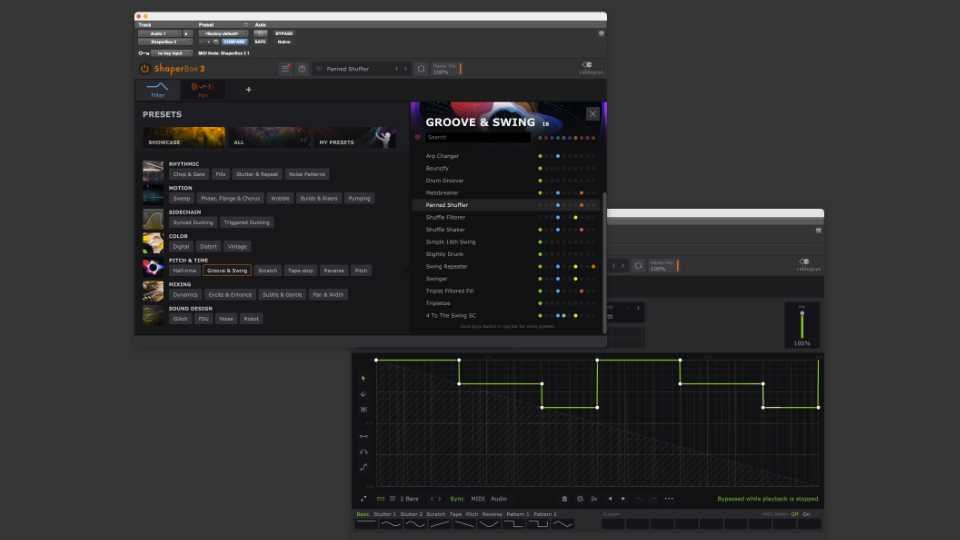Select the Digital color category
The height and width of the screenshot is (540, 960).
pos(181,247)
